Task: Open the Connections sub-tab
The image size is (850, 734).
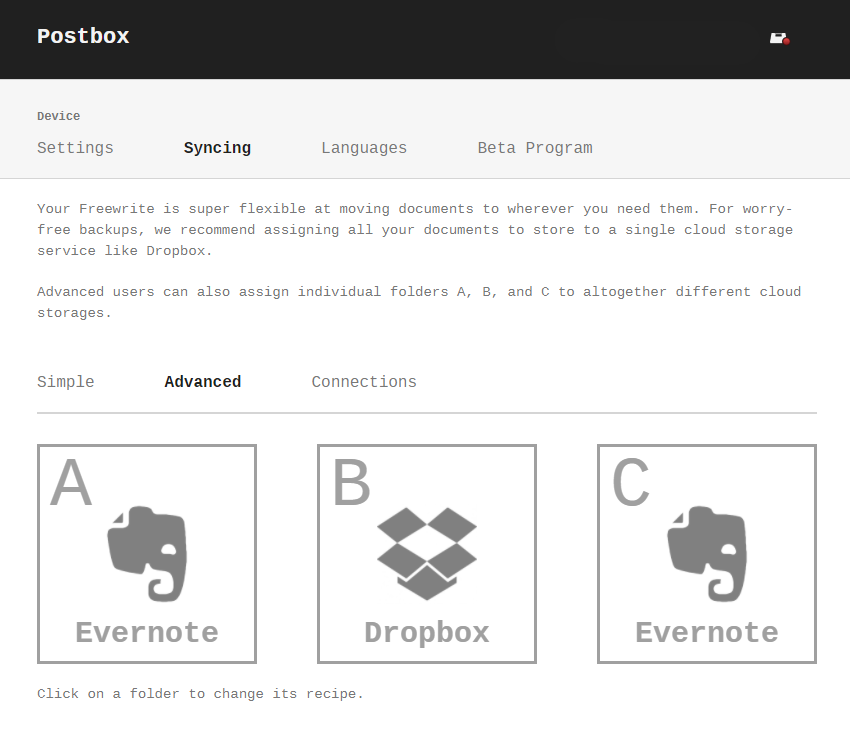Action: pos(364,382)
